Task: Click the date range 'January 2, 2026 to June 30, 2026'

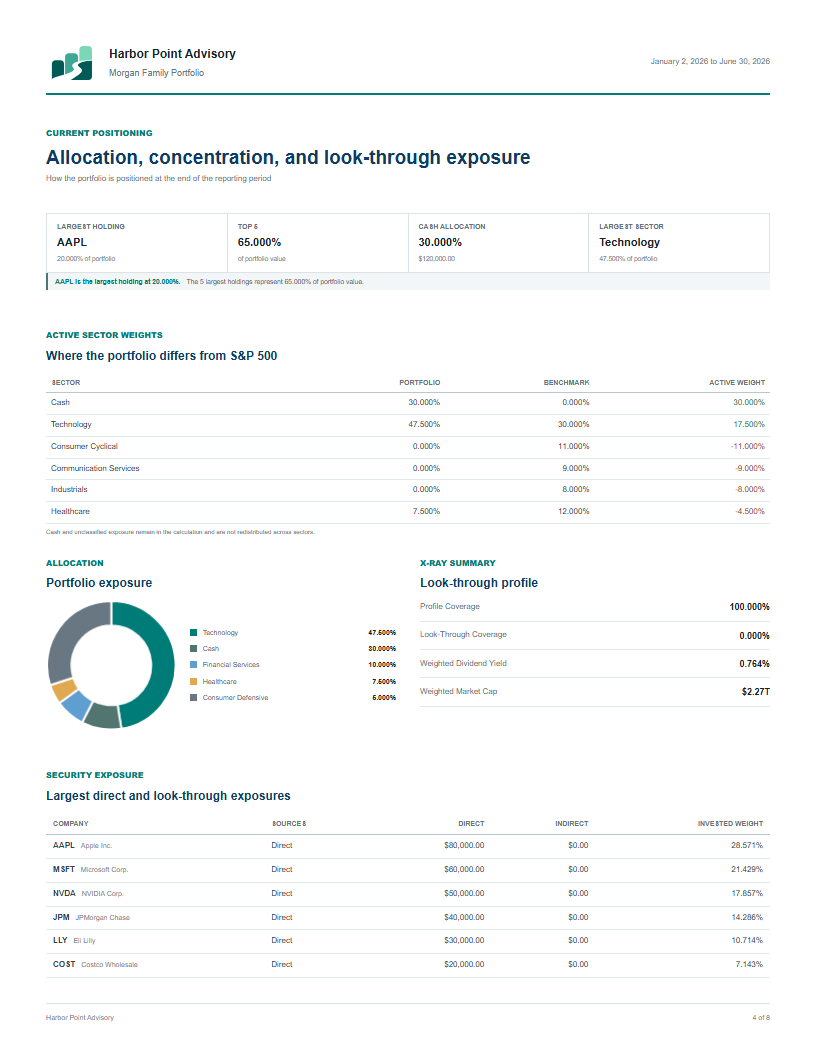Action: pos(710,61)
